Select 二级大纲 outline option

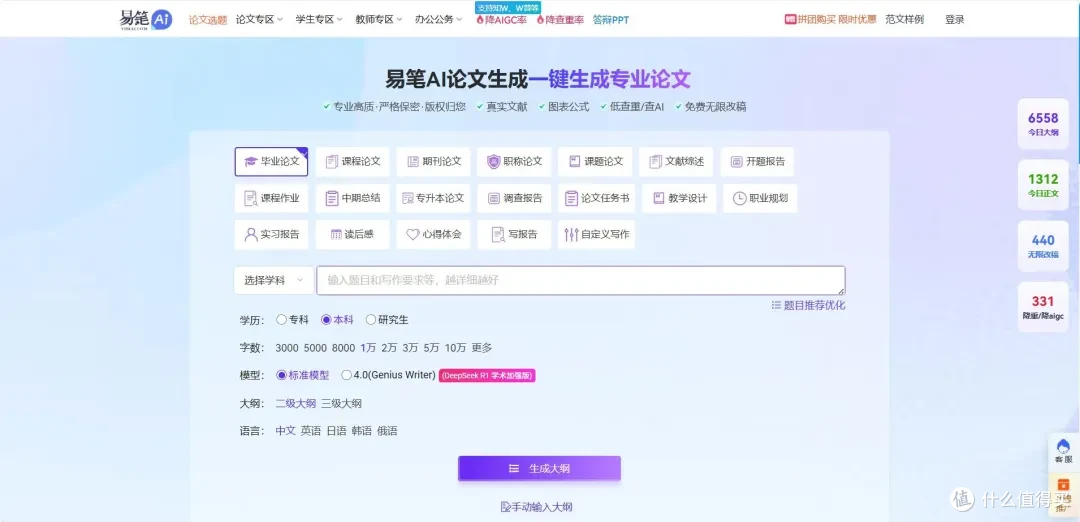click(x=295, y=404)
